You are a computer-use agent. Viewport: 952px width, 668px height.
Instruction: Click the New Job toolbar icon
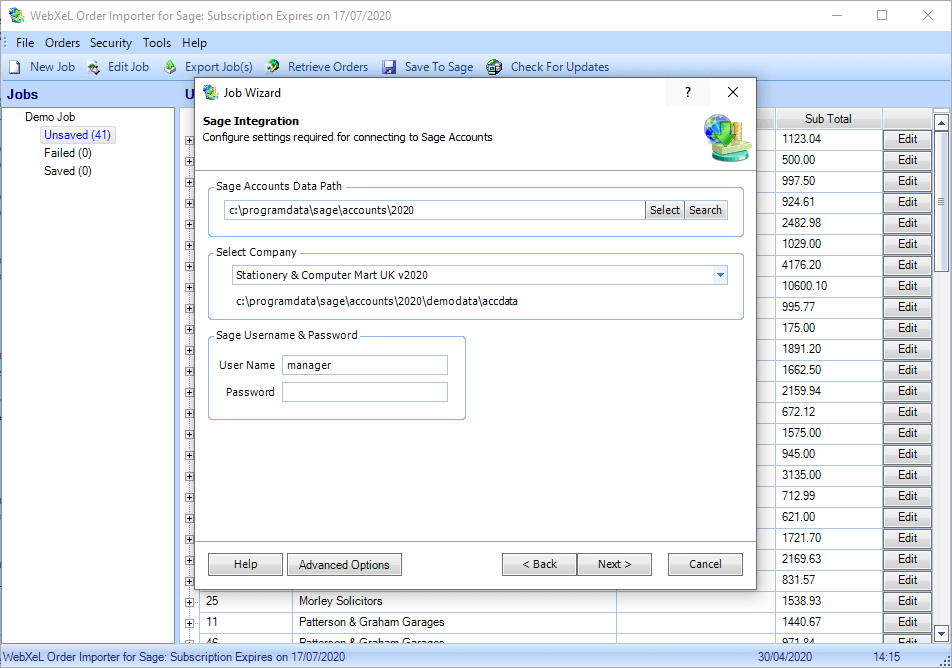[15, 67]
